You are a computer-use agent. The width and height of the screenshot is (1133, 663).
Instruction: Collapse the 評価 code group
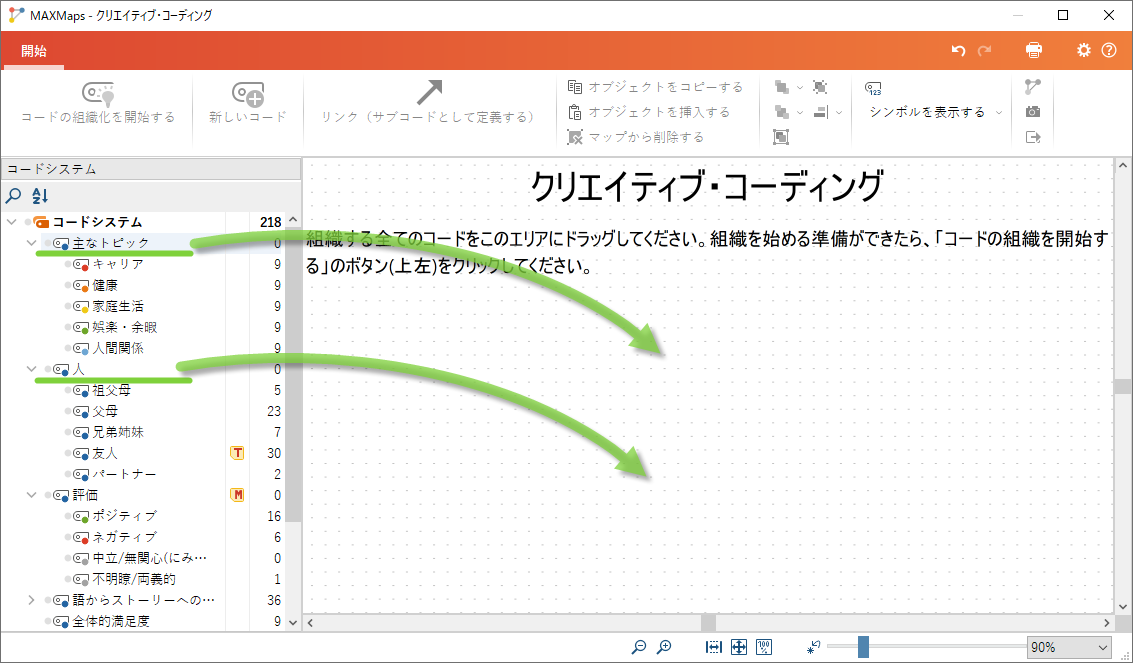pos(31,495)
